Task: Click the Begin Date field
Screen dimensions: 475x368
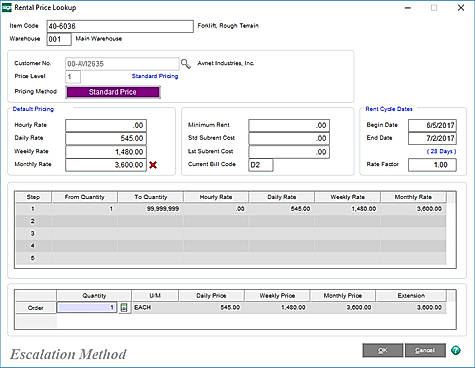Action: click(432, 125)
